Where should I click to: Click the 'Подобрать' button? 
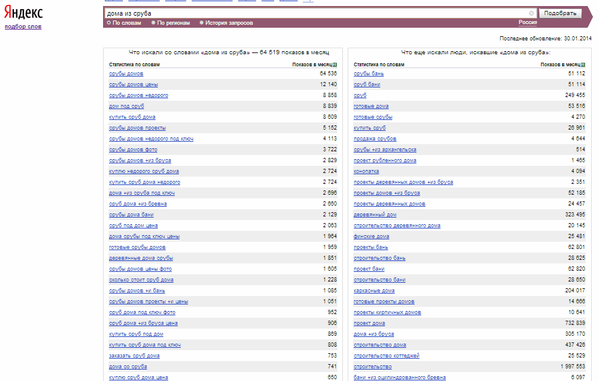tap(560, 13)
